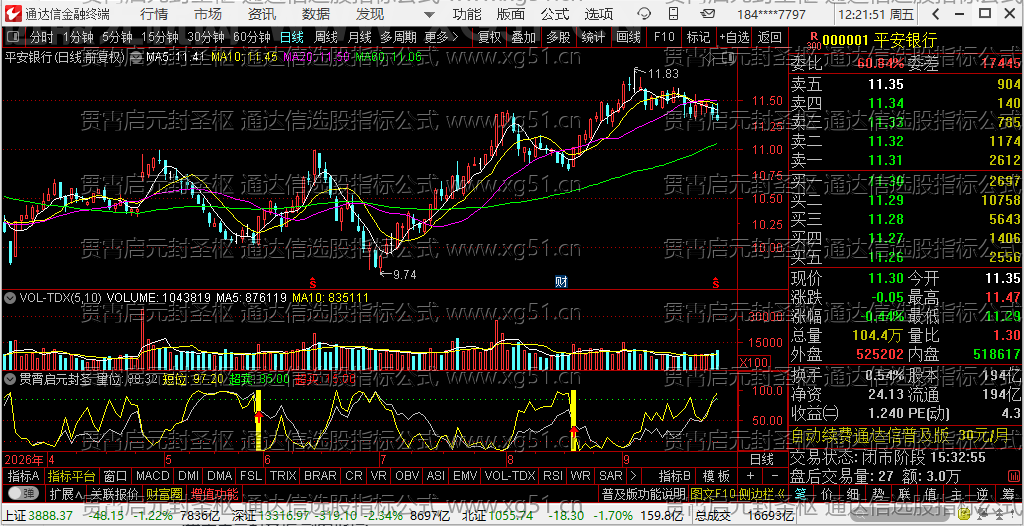Click the 统计 toolbar button
The width and height of the screenshot is (1024, 526).
tap(592, 38)
